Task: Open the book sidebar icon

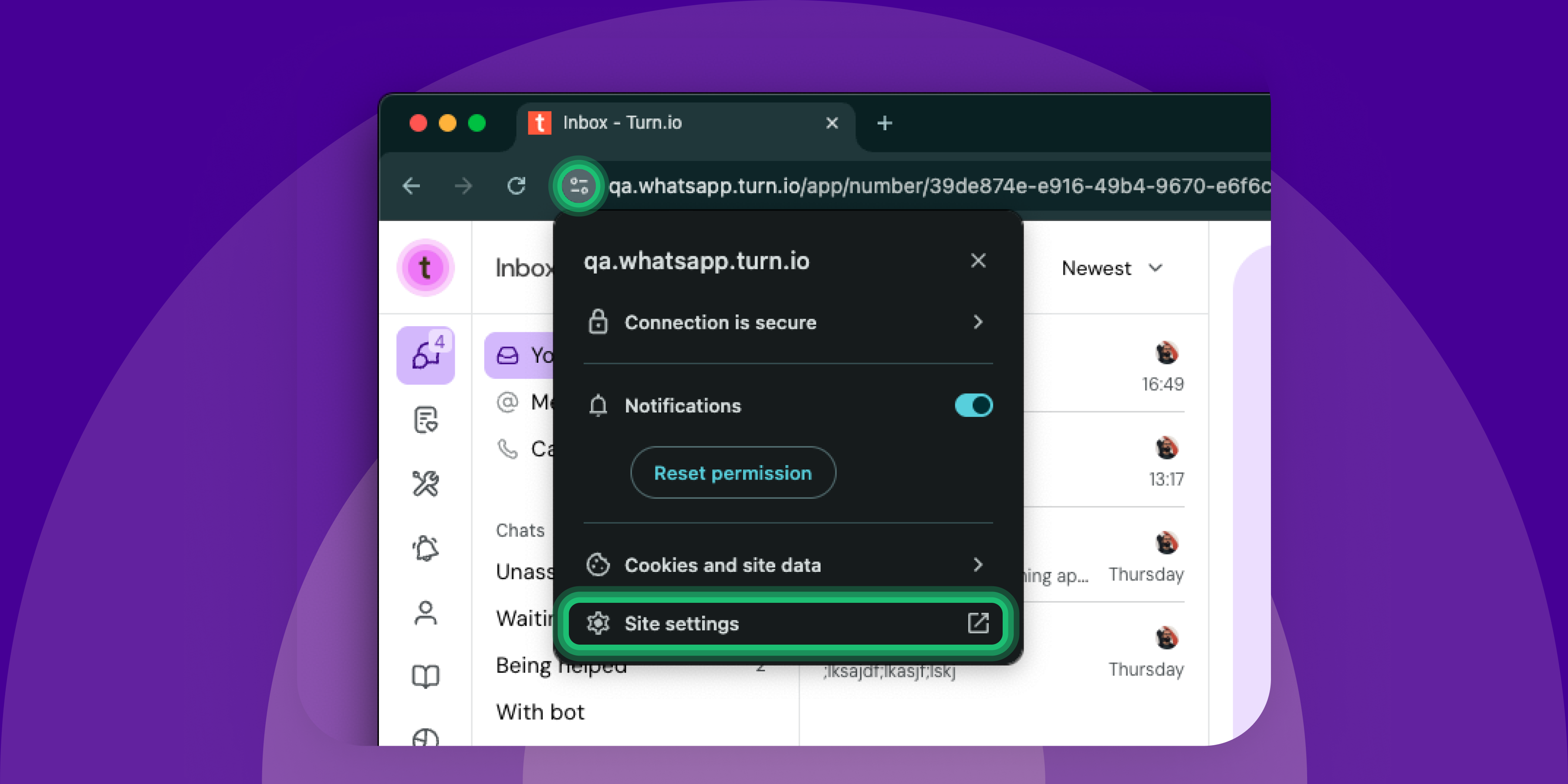Action: click(x=426, y=676)
